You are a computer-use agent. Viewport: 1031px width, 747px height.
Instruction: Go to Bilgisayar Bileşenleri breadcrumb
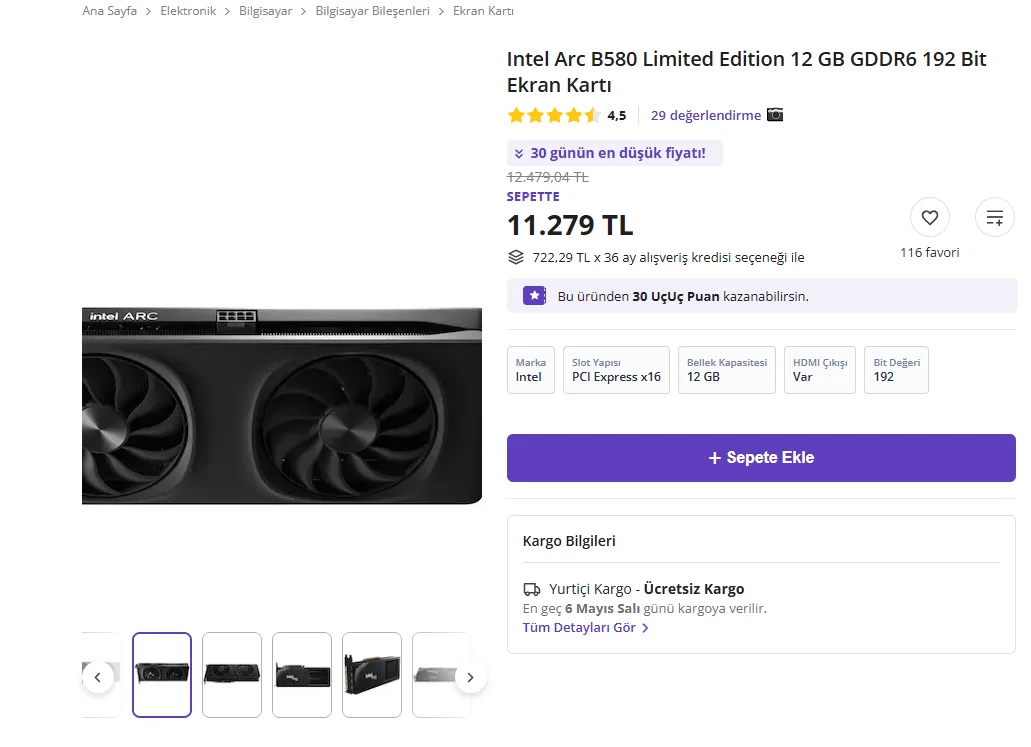point(372,11)
